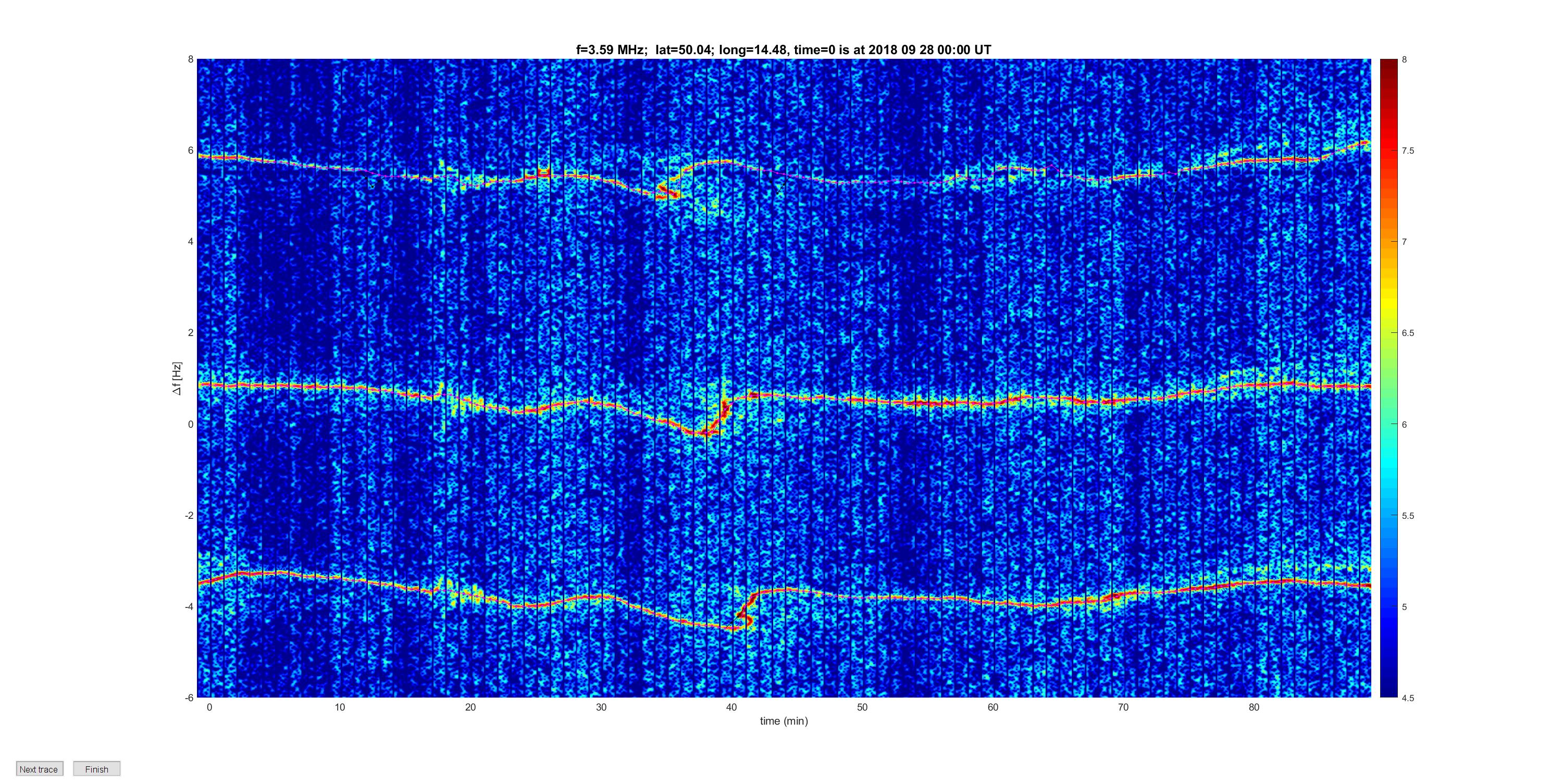This screenshot has height=784, width=1563.
Task: Click the Finish button
Action: tap(96, 768)
